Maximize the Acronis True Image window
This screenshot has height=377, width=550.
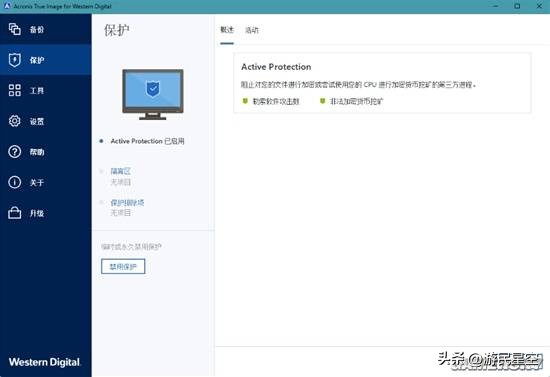coord(517,6)
